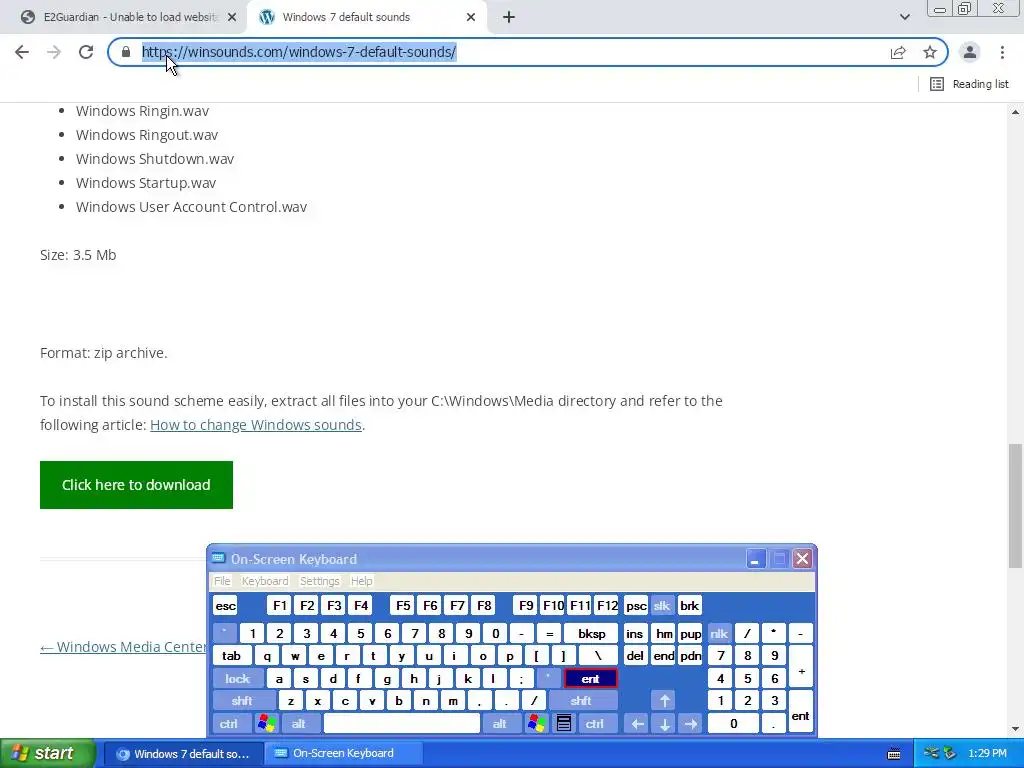Viewport: 1024px width, 768px height.
Task: Toggle the left shft key
Action: tap(242, 701)
